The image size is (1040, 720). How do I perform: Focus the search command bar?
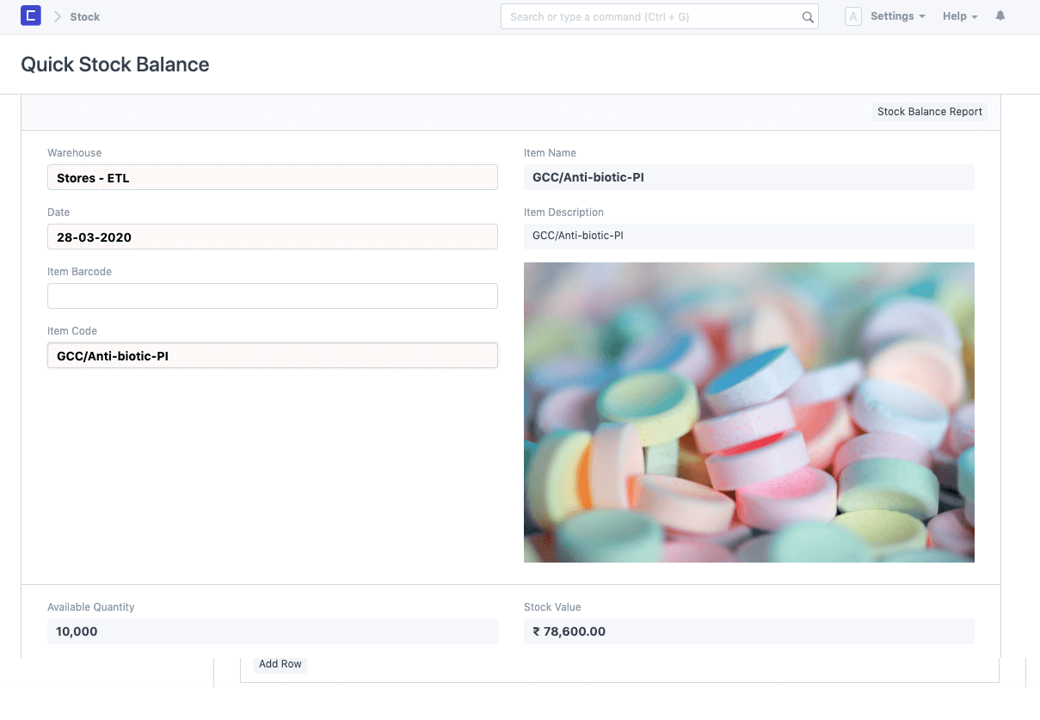(x=659, y=17)
